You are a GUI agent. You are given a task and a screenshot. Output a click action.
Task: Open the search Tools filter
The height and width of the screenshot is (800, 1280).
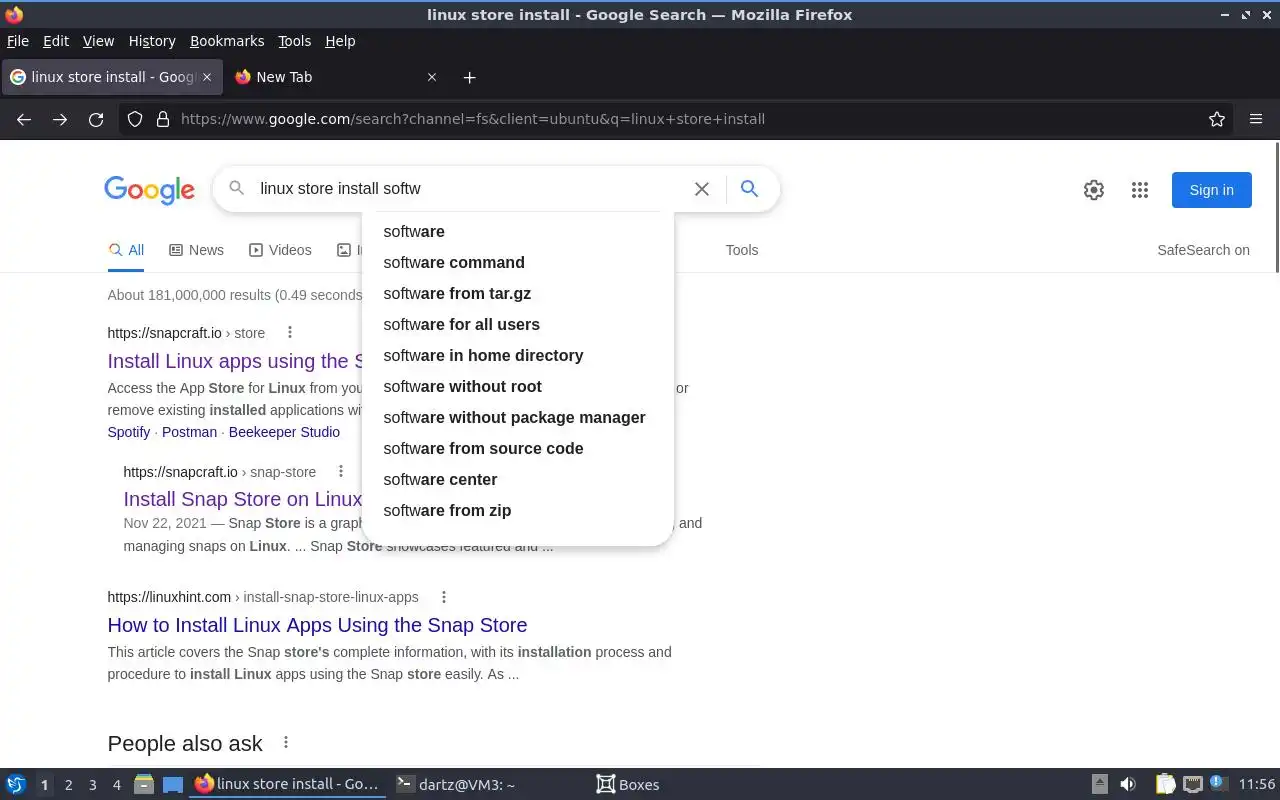tap(742, 250)
